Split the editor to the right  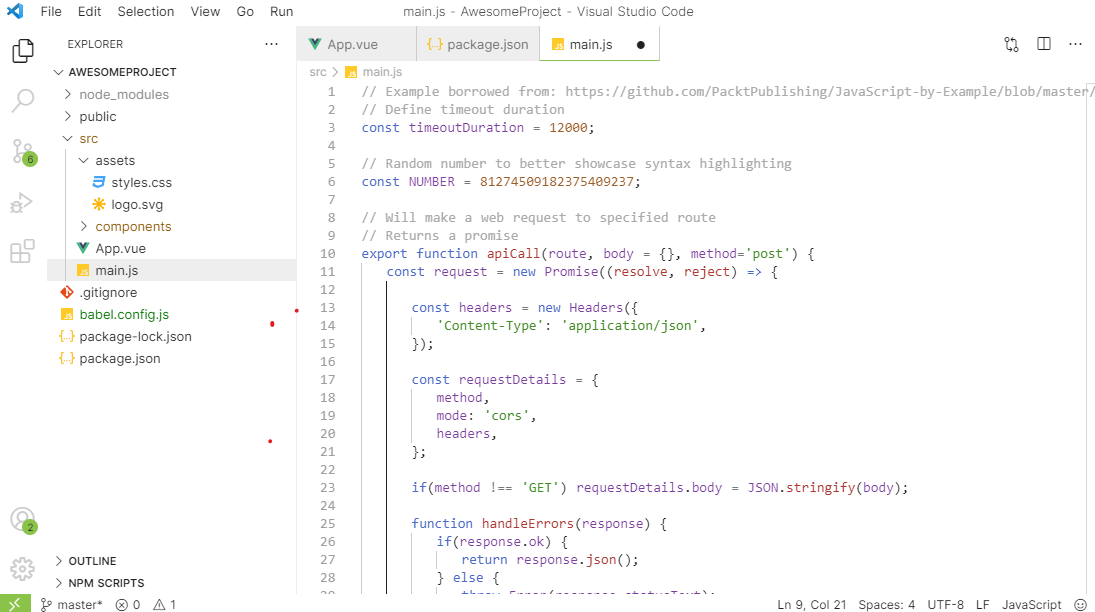click(1044, 44)
